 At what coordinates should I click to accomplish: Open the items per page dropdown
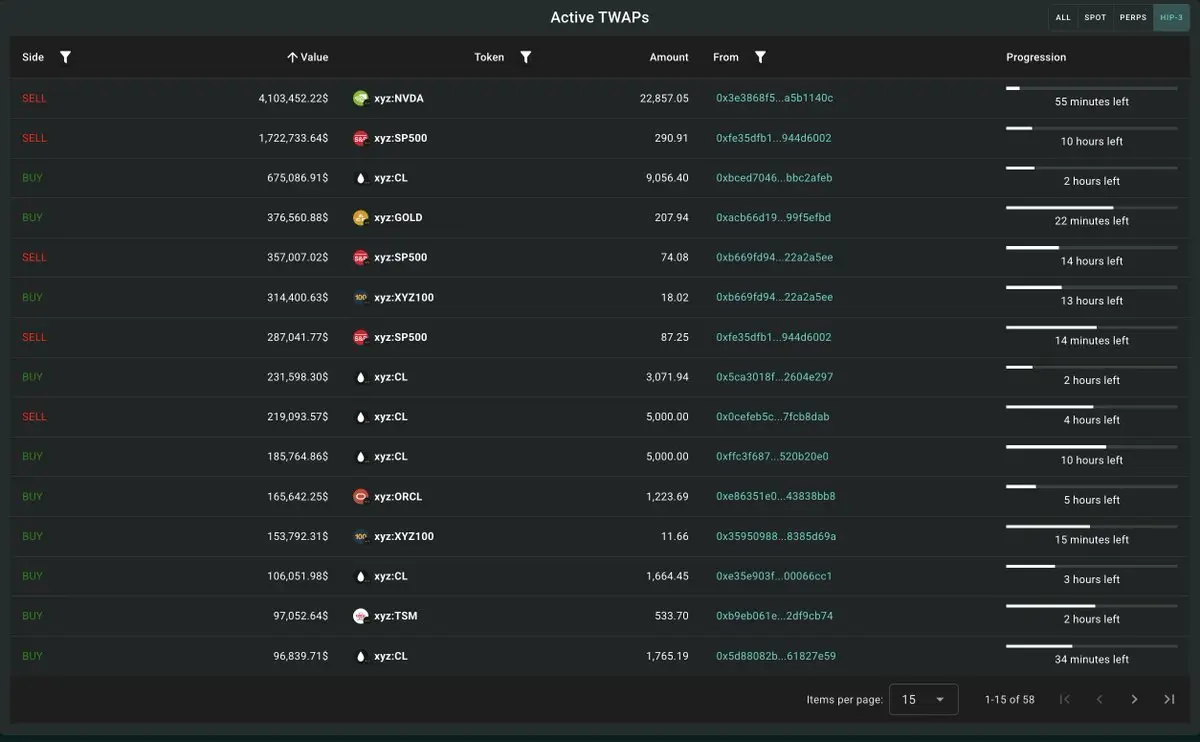click(924, 699)
